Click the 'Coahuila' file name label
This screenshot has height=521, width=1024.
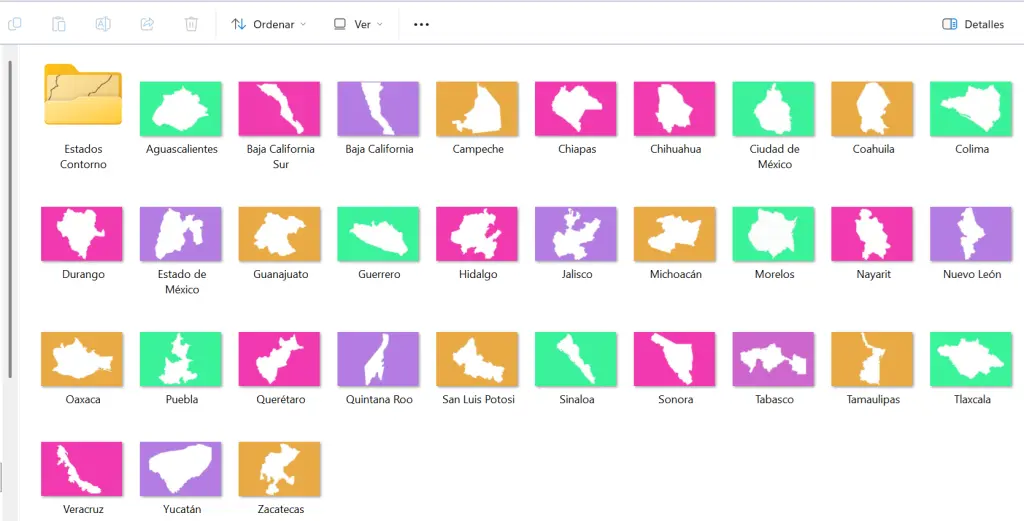point(873,149)
